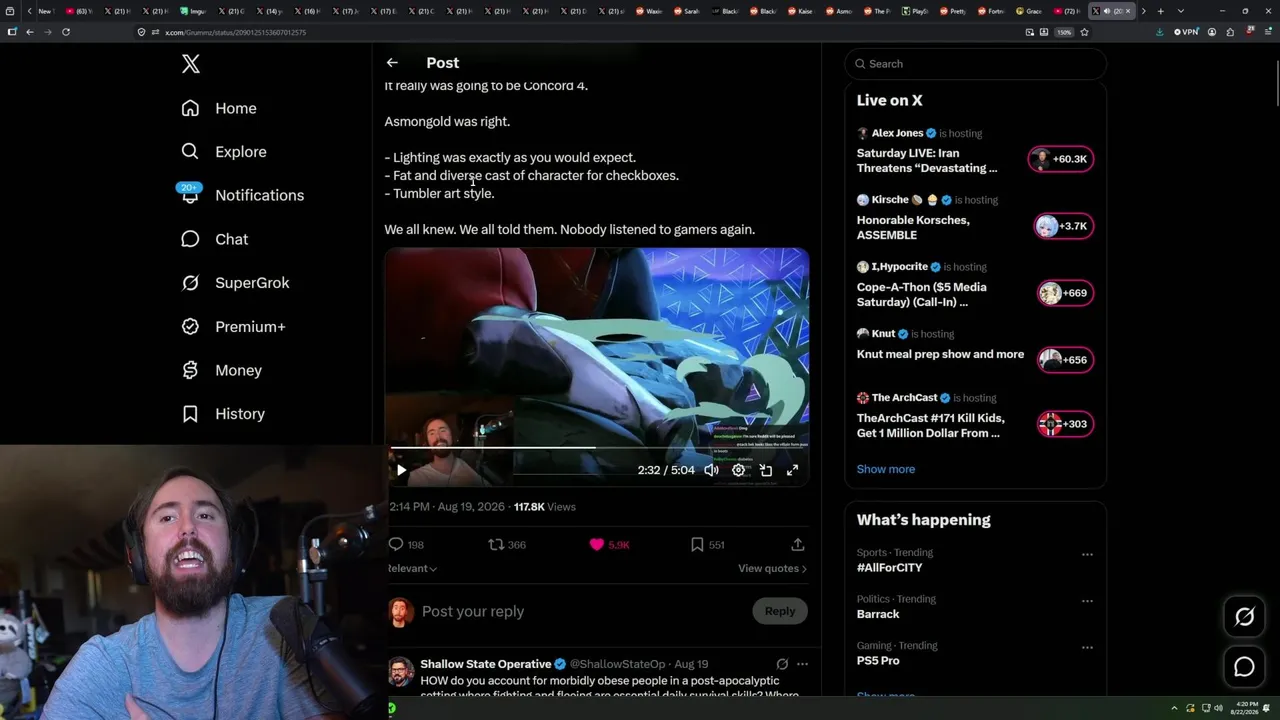This screenshot has width=1280, height=720.
Task: Bookmark this page with the star icon
Action: tap(1084, 32)
